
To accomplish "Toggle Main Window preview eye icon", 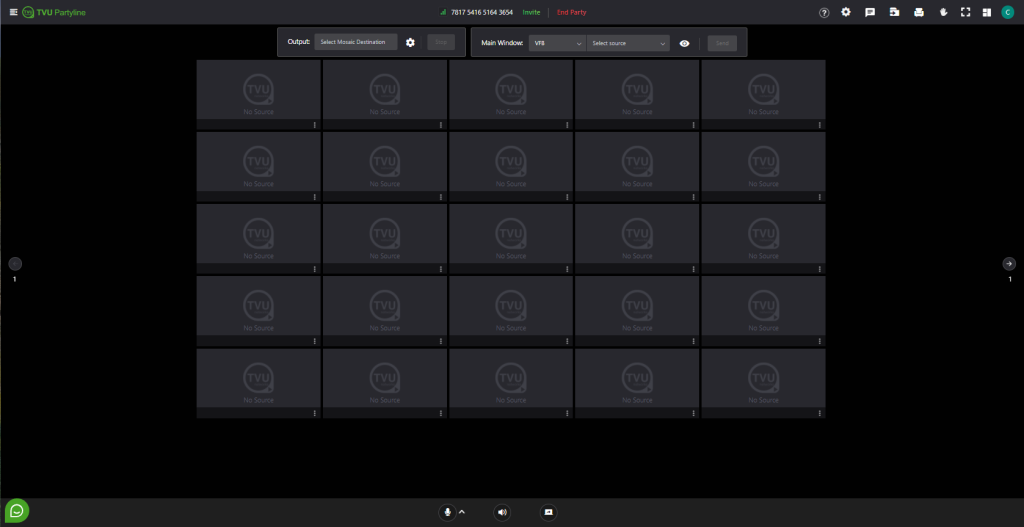I will (x=684, y=43).
